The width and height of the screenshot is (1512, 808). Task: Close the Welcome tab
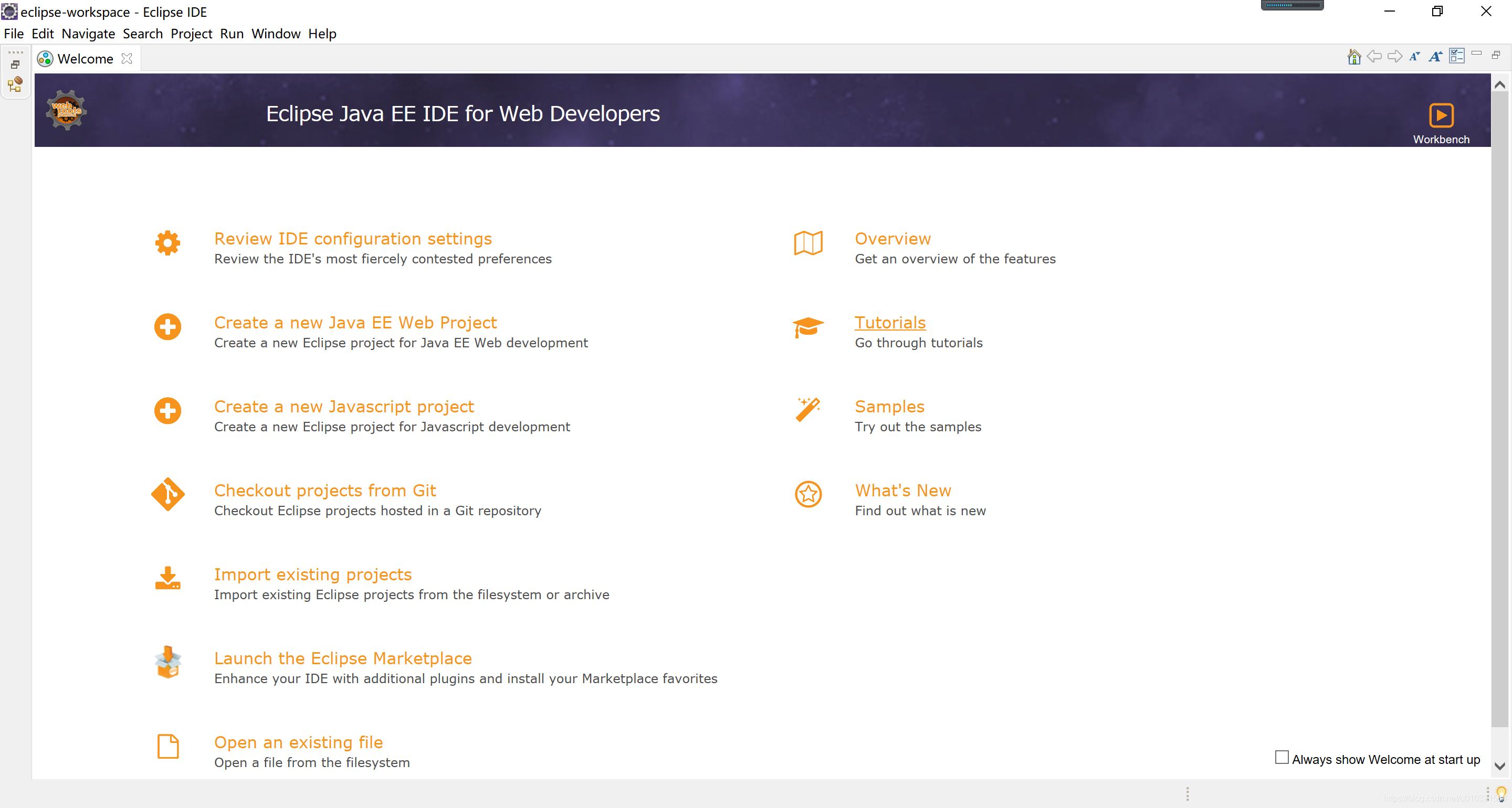pyautogui.click(x=127, y=59)
